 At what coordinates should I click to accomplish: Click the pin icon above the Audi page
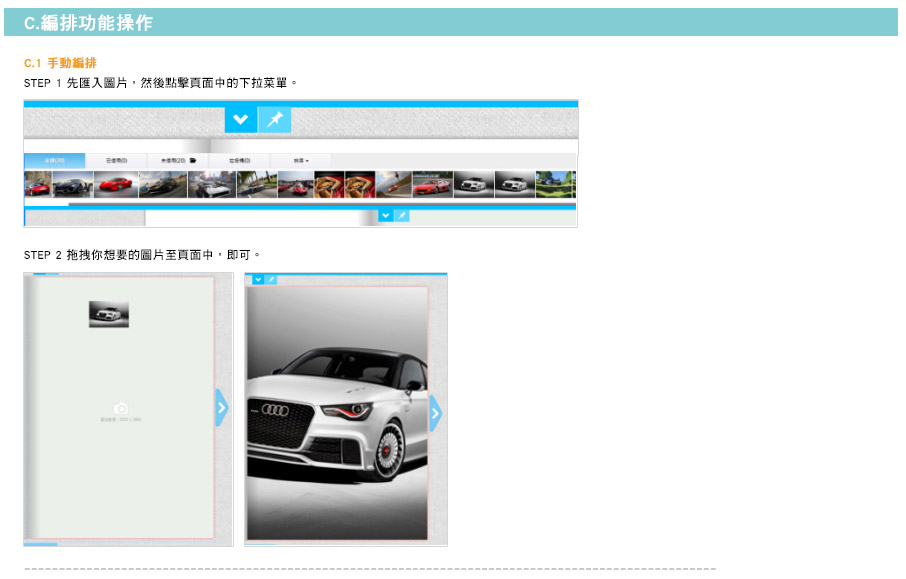pyautogui.click(x=270, y=280)
